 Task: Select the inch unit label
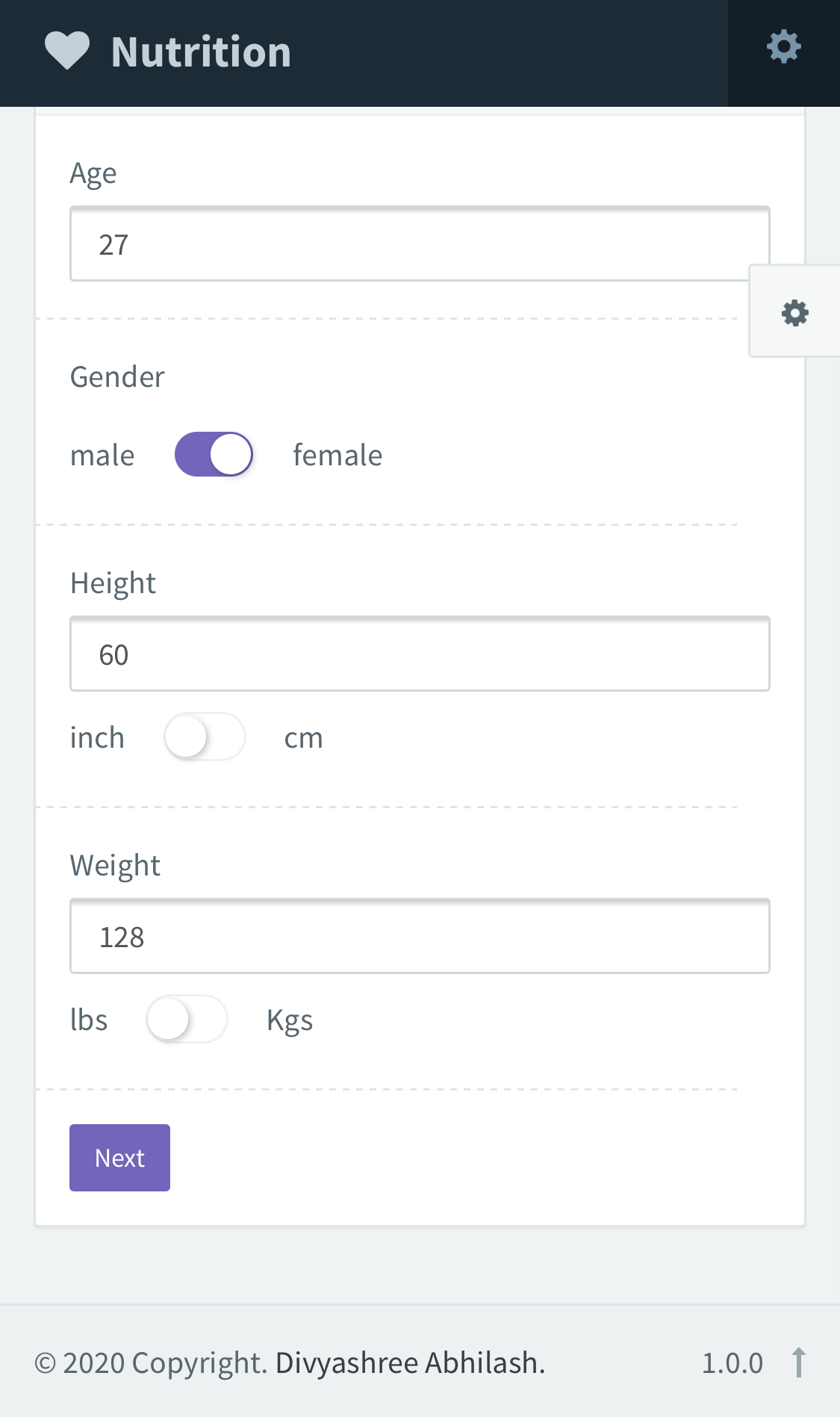coord(97,737)
